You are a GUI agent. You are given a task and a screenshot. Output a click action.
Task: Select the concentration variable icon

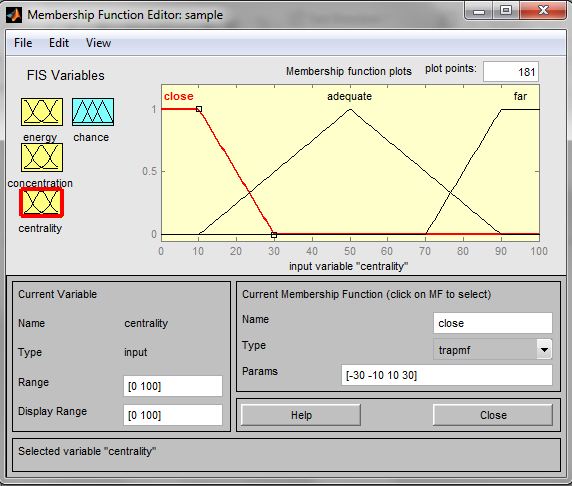(x=42, y=157)
